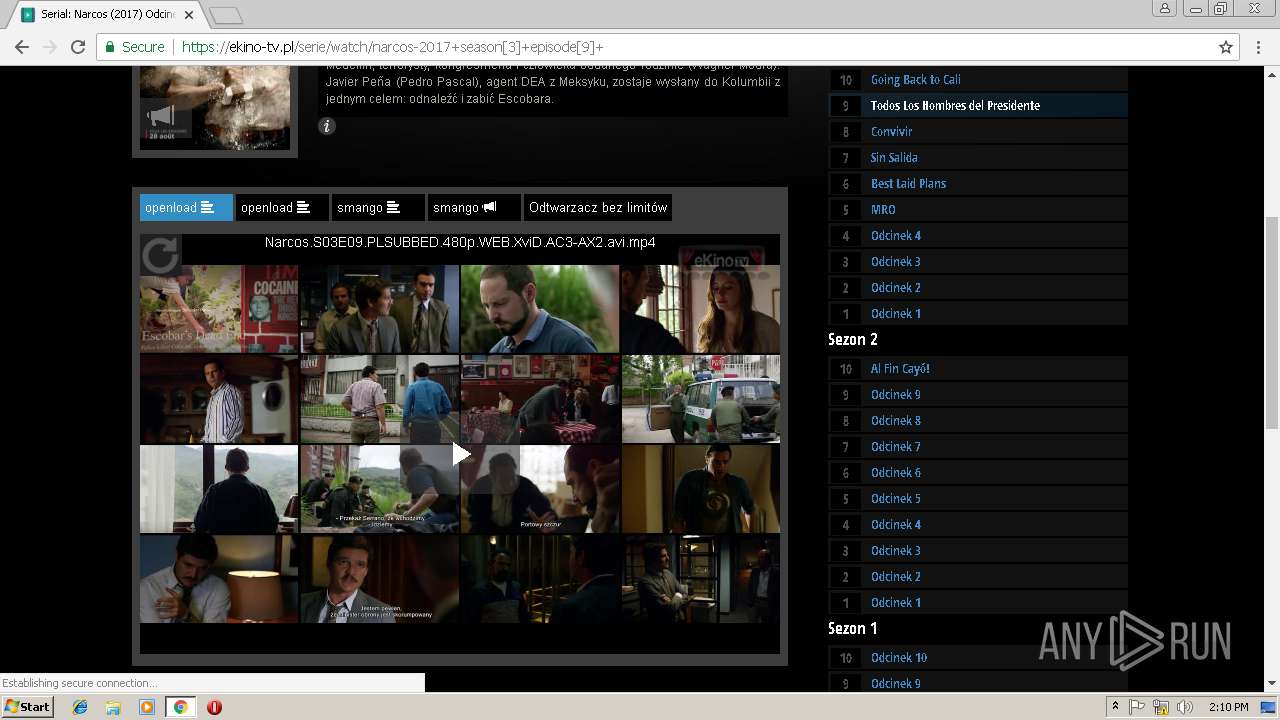Open Season 3 Odcinek 2

[x=896, y=287]
